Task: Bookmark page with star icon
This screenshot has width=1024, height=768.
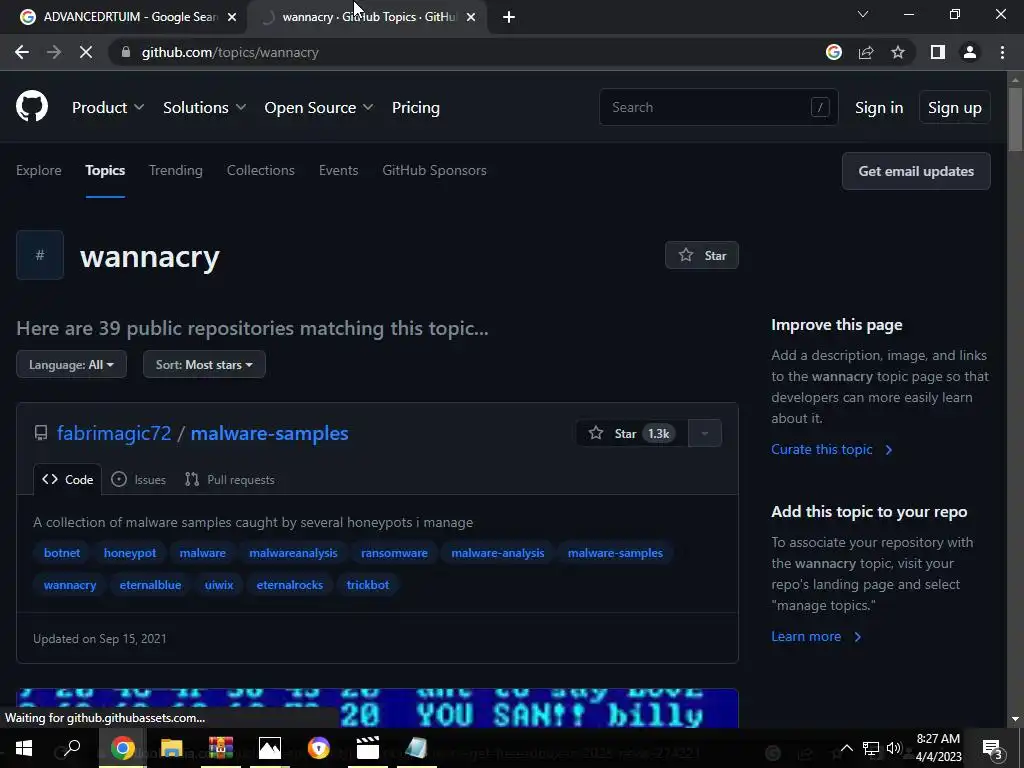Action: [x=898, y=52]
